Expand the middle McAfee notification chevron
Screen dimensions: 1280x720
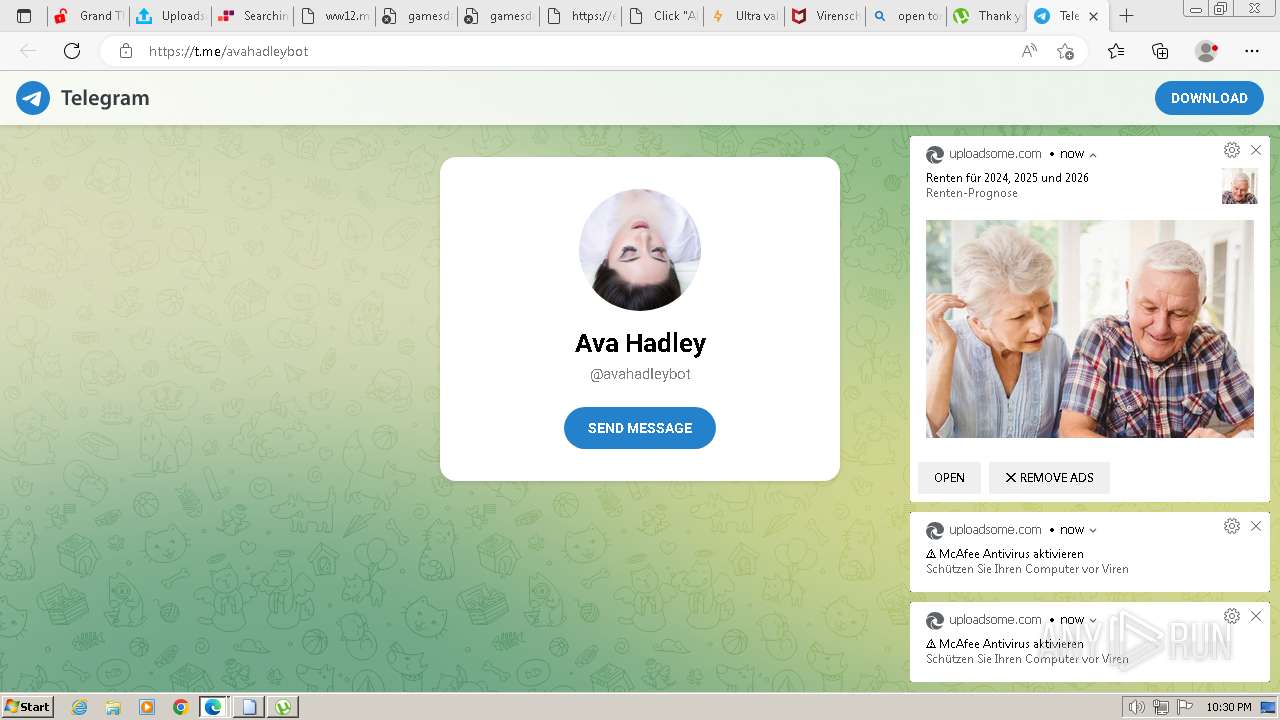click(1093, 531)
